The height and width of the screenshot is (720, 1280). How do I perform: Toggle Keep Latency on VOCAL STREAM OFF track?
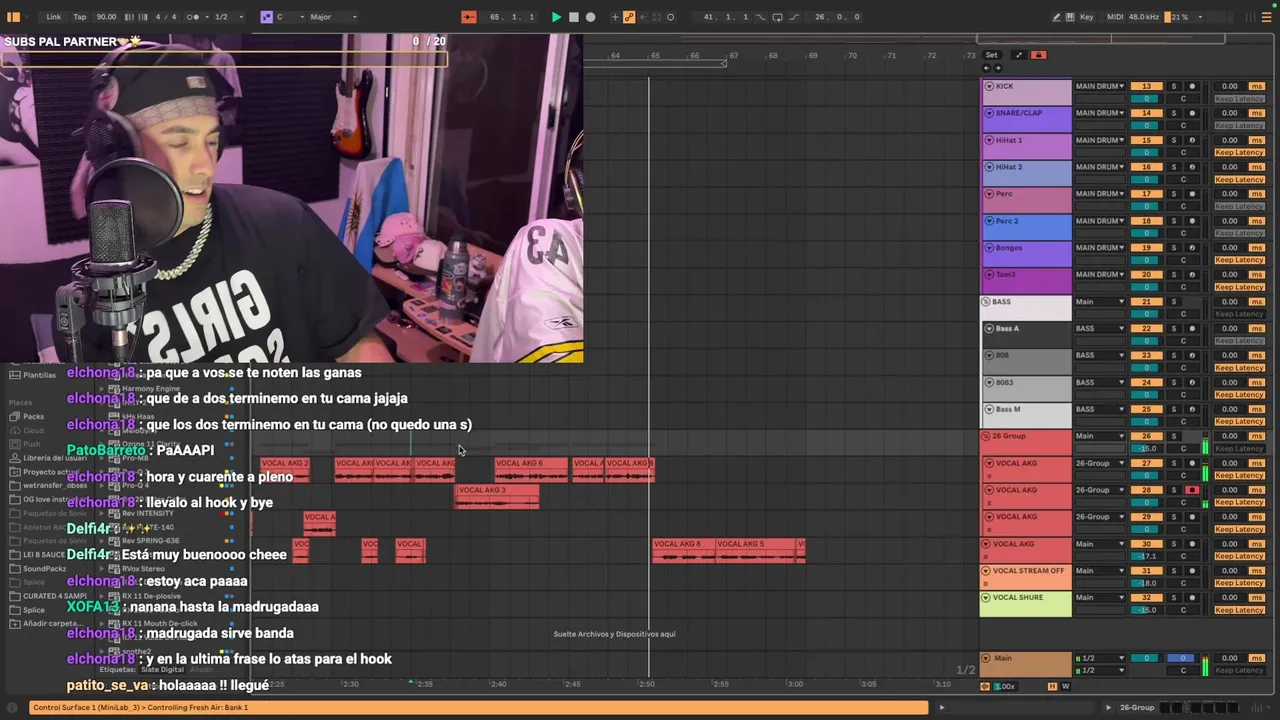tap(1240, 583)
